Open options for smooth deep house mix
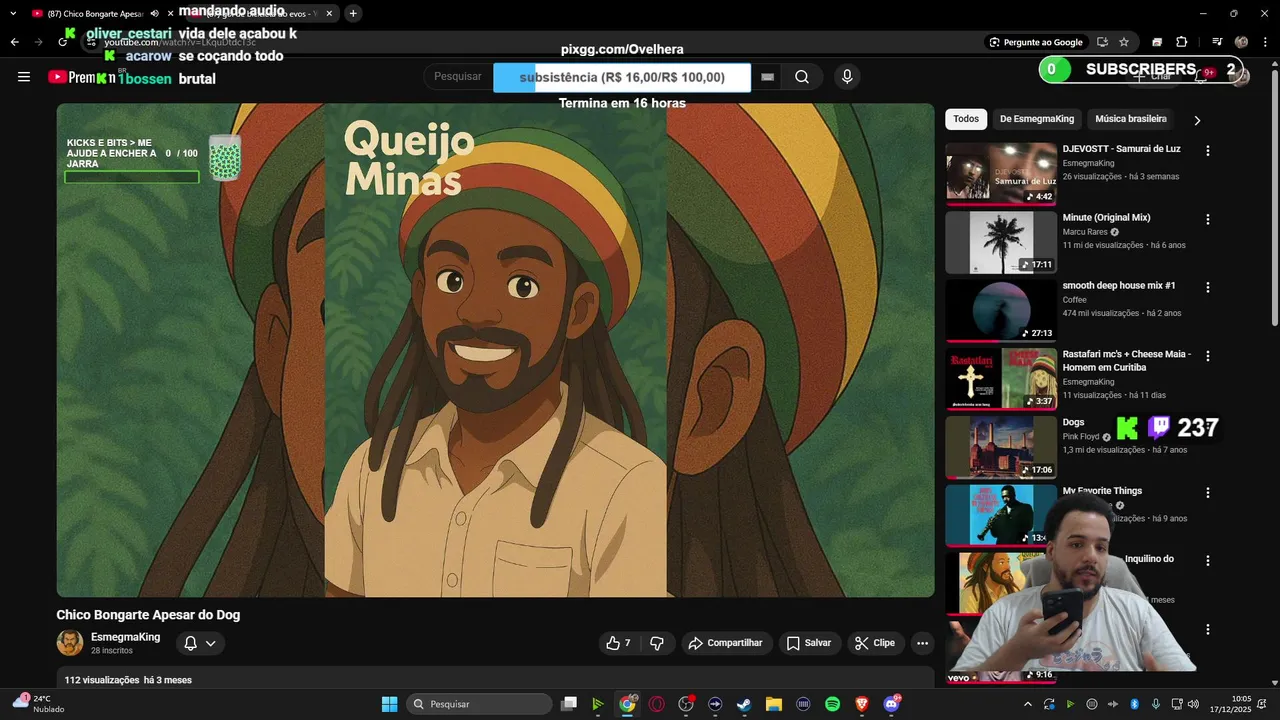 pos(1207,287)
